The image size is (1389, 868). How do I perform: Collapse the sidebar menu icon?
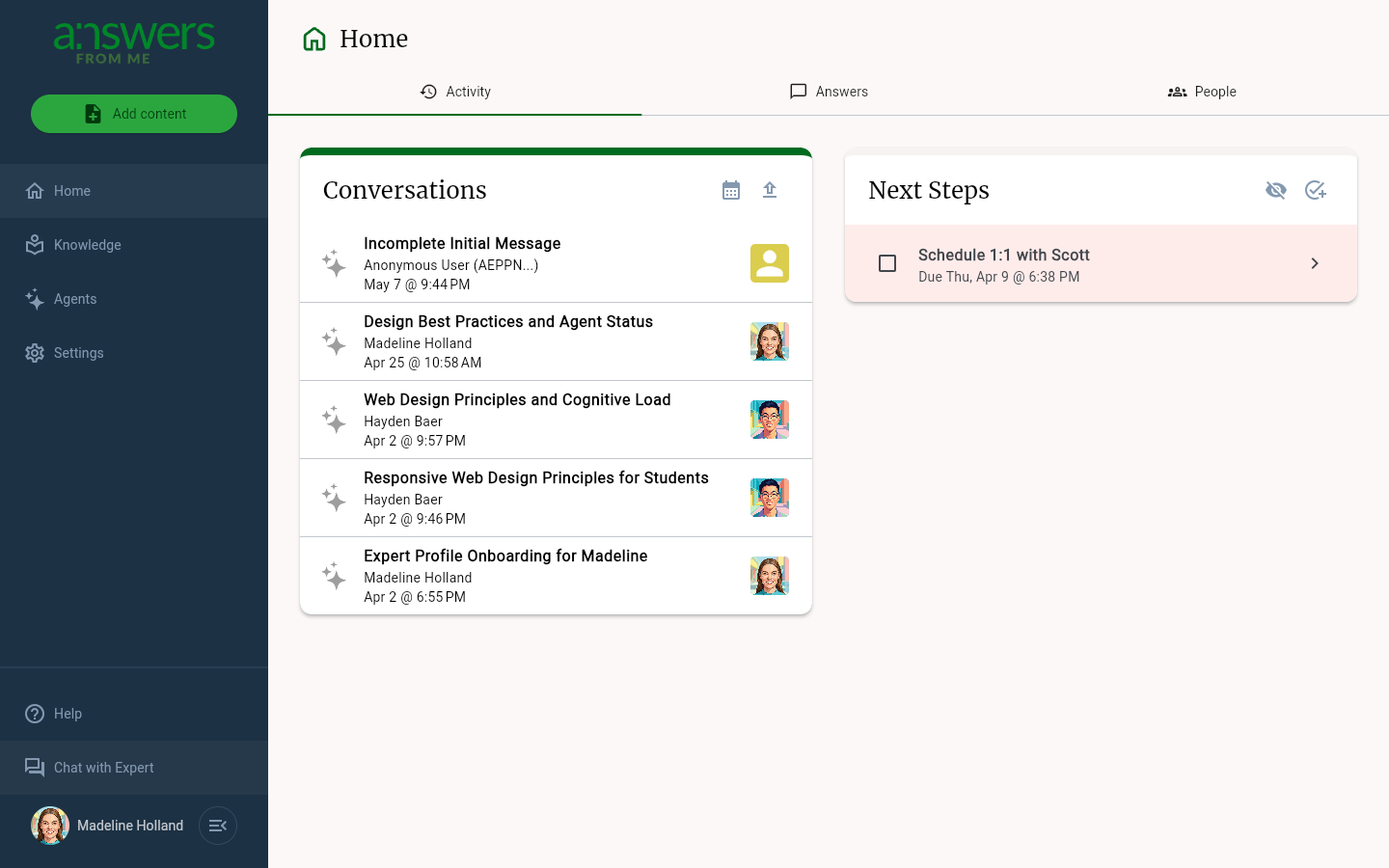(x=218, y=826)
